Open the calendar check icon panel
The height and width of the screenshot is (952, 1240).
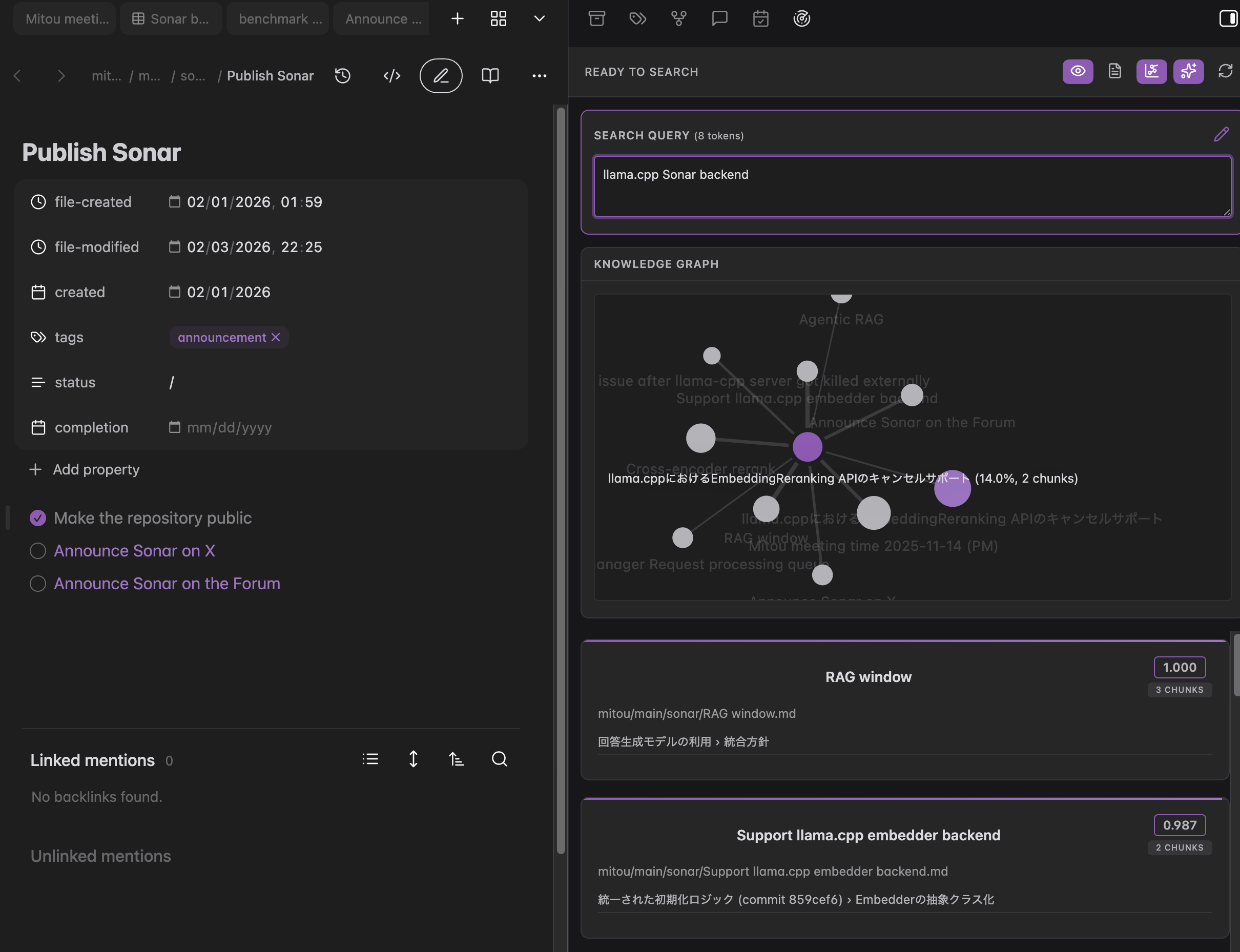[x=760, y=18]
